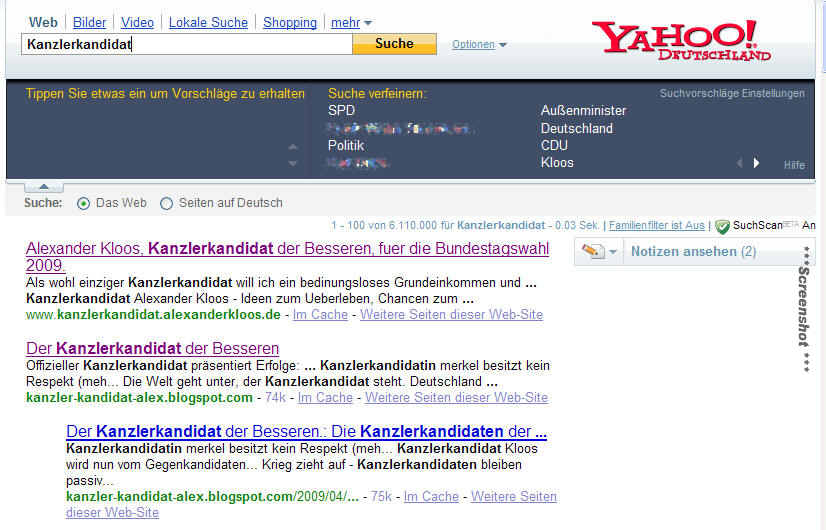Viewport: 826px width, 530px height.
Task: Switch to Lokale Suche tab
Action: [x=208, y=23]
